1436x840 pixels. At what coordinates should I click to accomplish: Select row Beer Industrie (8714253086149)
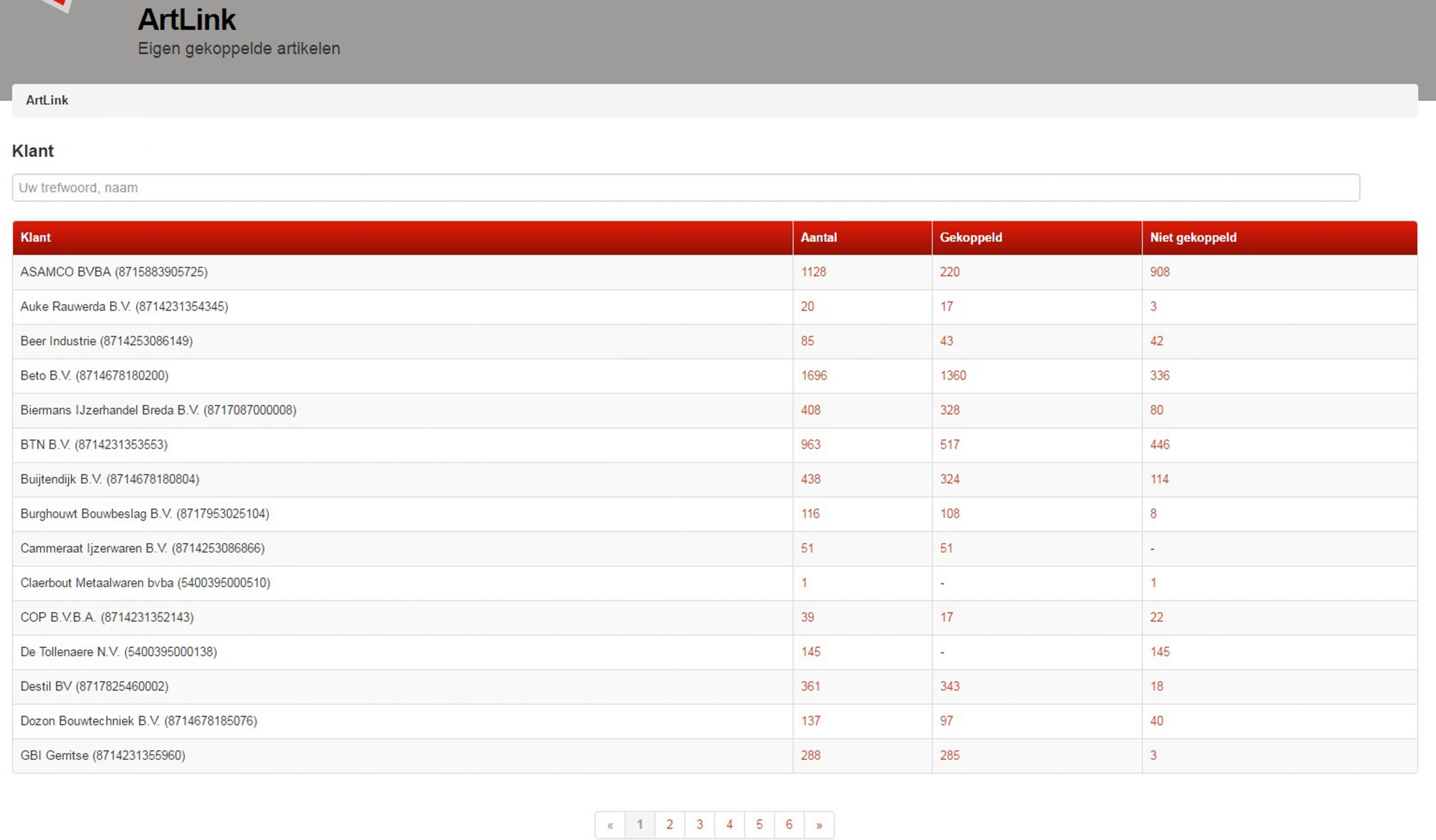point(715,341)
